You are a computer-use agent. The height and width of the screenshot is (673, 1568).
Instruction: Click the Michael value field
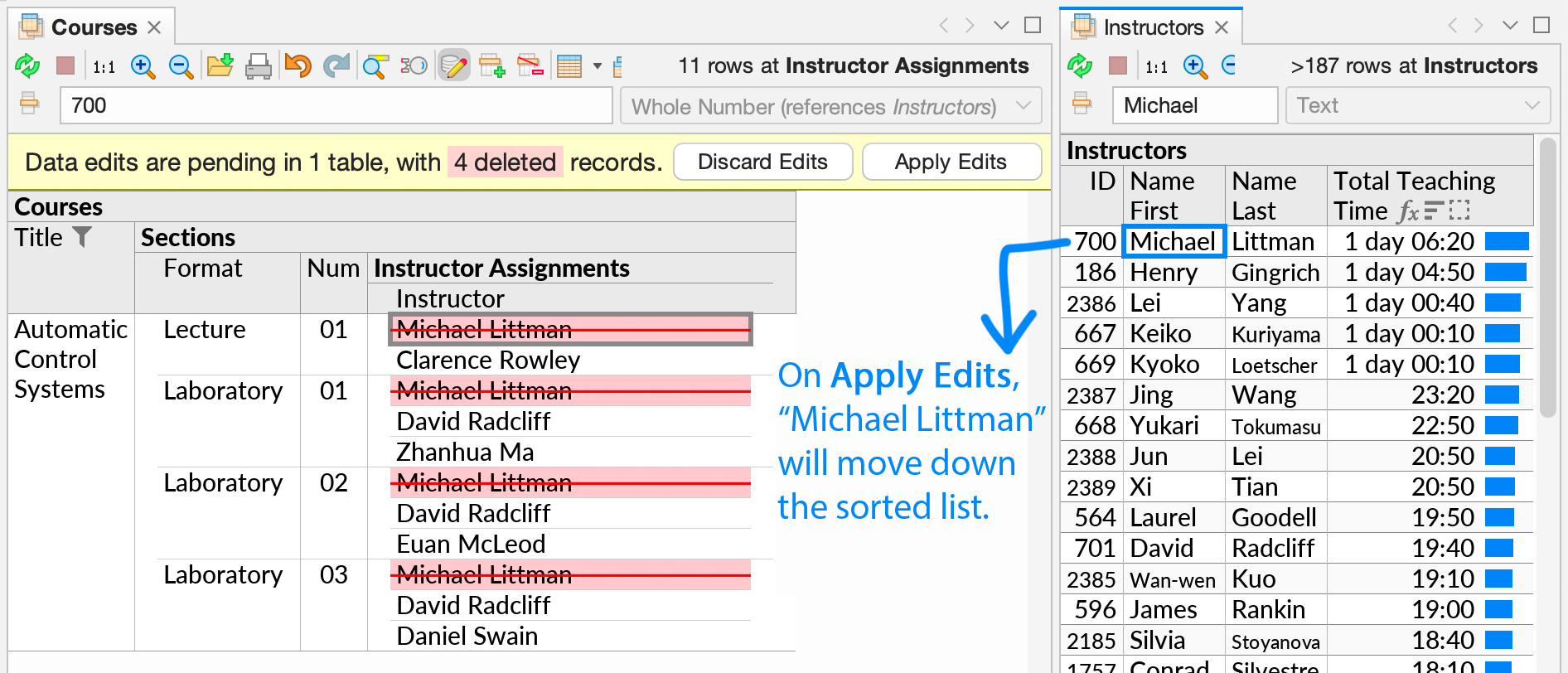(1194, 105)
